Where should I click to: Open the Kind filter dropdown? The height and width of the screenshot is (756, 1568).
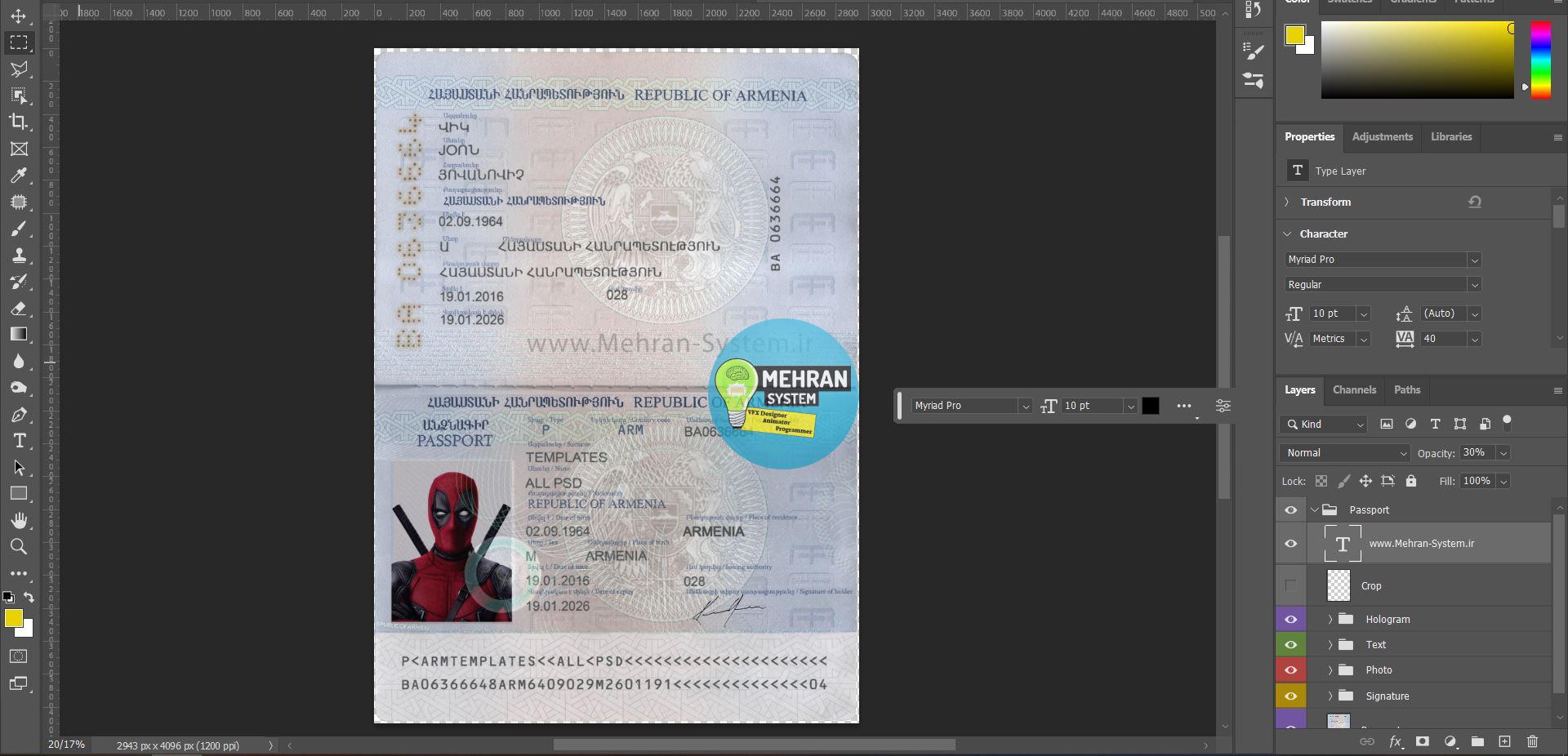1323,425
